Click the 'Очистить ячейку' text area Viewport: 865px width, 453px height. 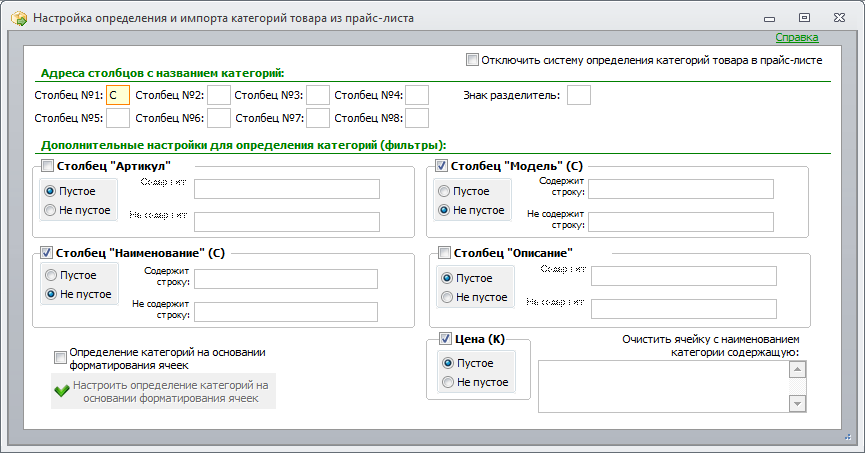(x=664, y=386)
